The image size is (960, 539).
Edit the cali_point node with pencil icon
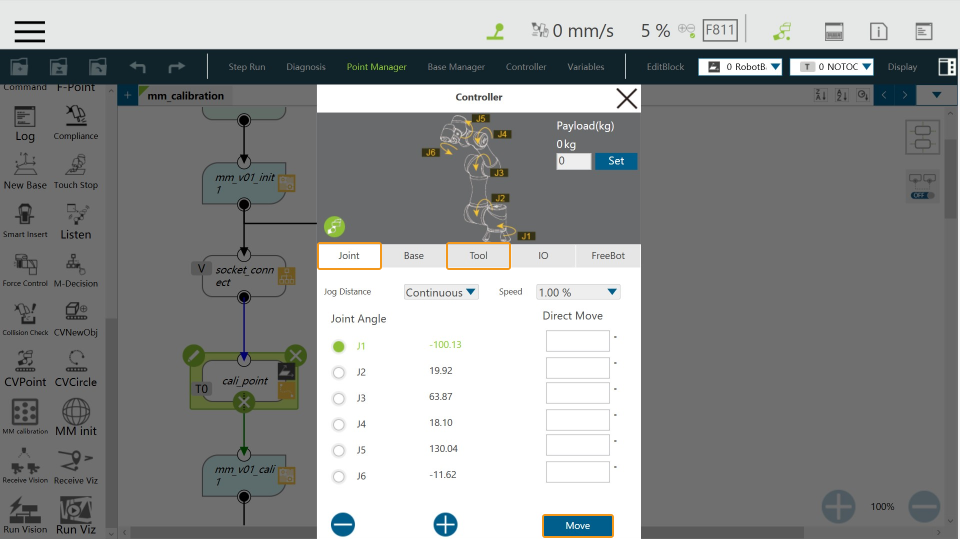[193, 355]
